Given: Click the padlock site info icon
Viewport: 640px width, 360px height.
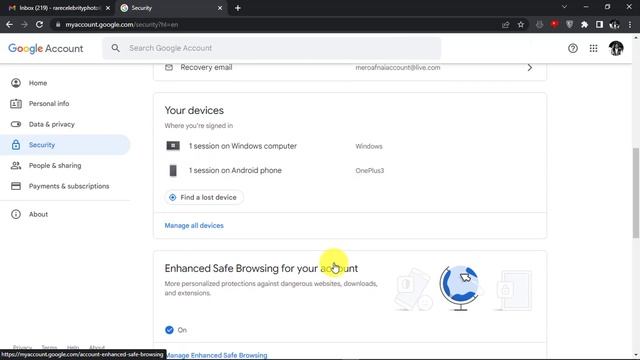Looking at the screenshot, I should 58,24.
